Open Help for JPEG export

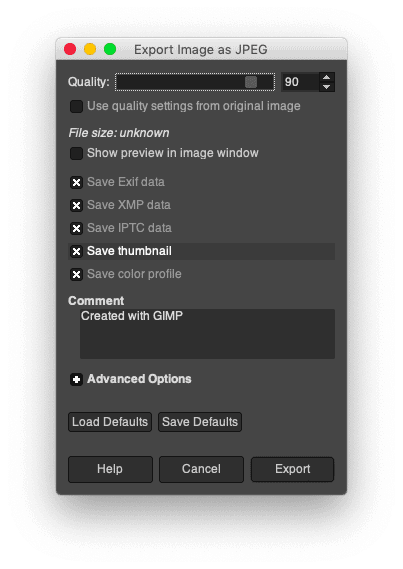click(x=110, y=469)
